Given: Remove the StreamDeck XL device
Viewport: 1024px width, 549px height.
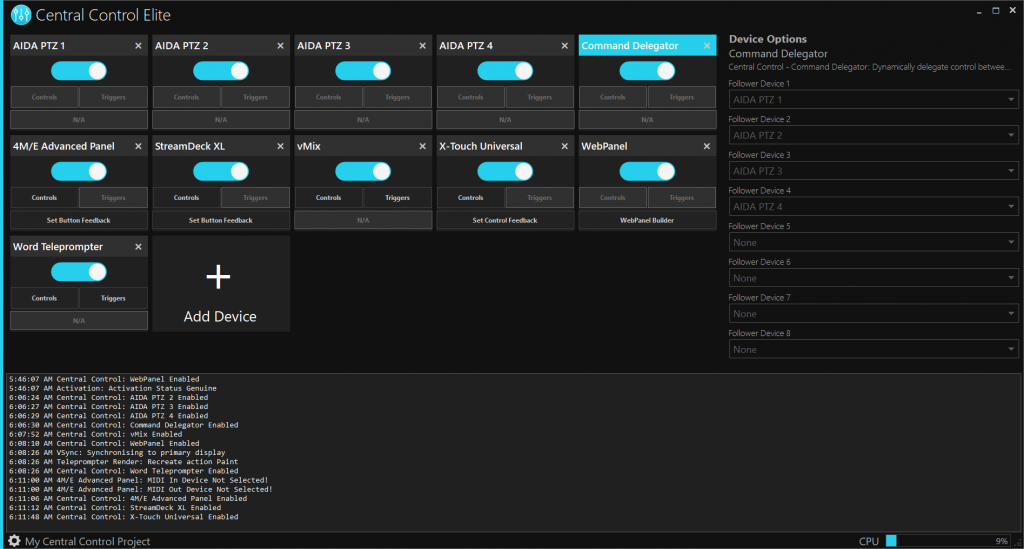Looking at the screenshot, I should [x=280, y=146].
